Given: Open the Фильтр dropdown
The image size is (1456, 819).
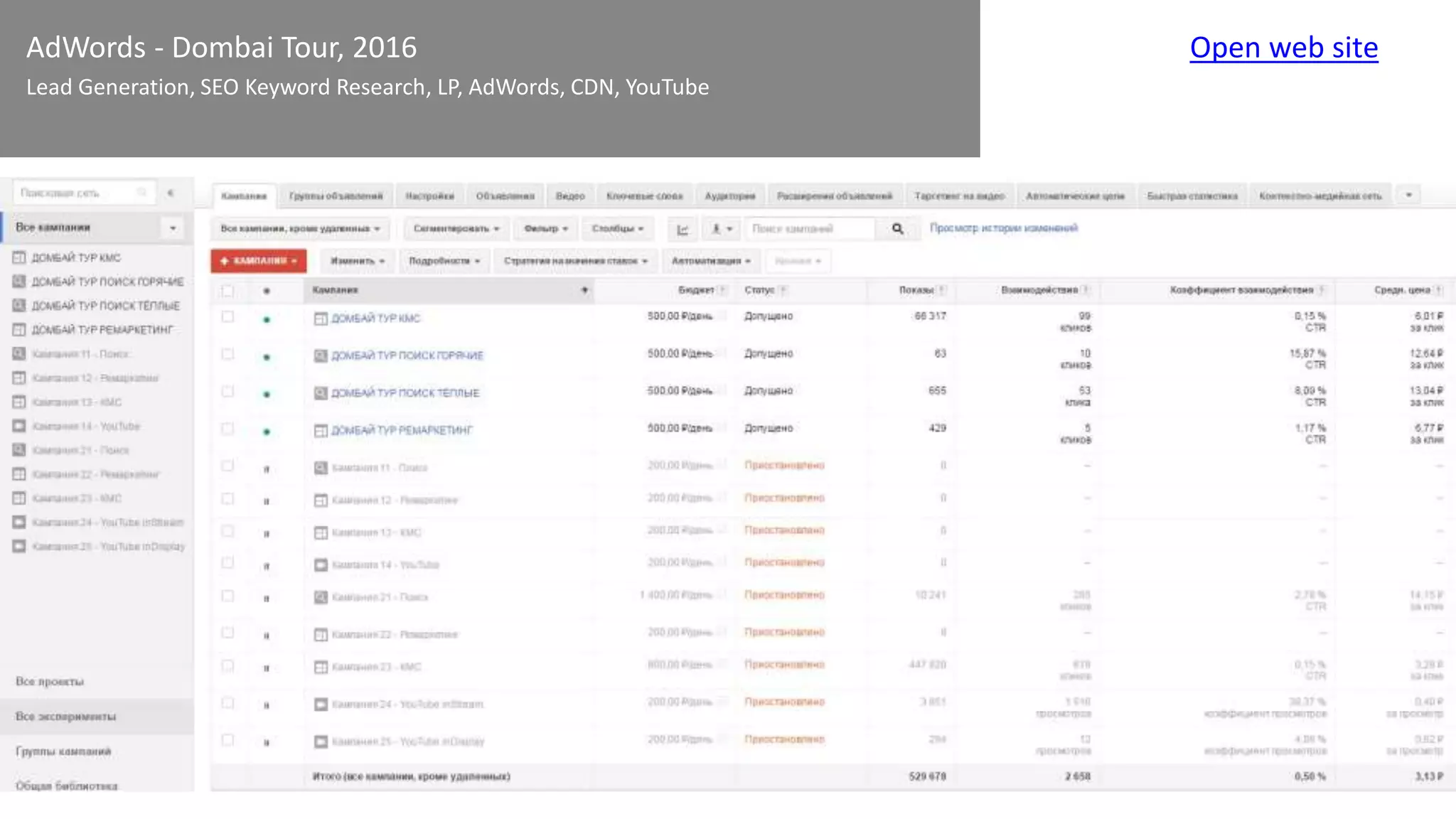Looking at the screenshot, I should 545,229.
